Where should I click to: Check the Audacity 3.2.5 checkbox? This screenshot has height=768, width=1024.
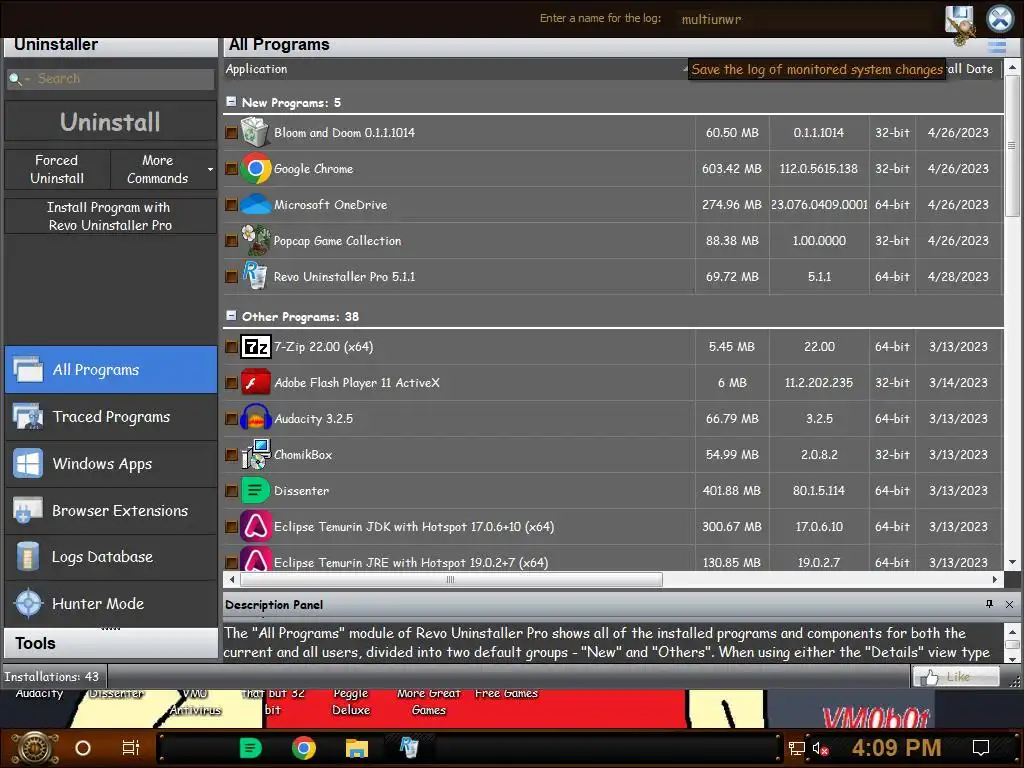[231, 419]
